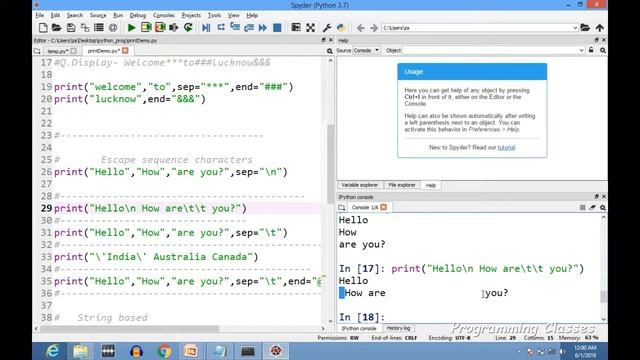Open File Explorer from taskbar
640x360 pixels.
click(x=80, y=351)
